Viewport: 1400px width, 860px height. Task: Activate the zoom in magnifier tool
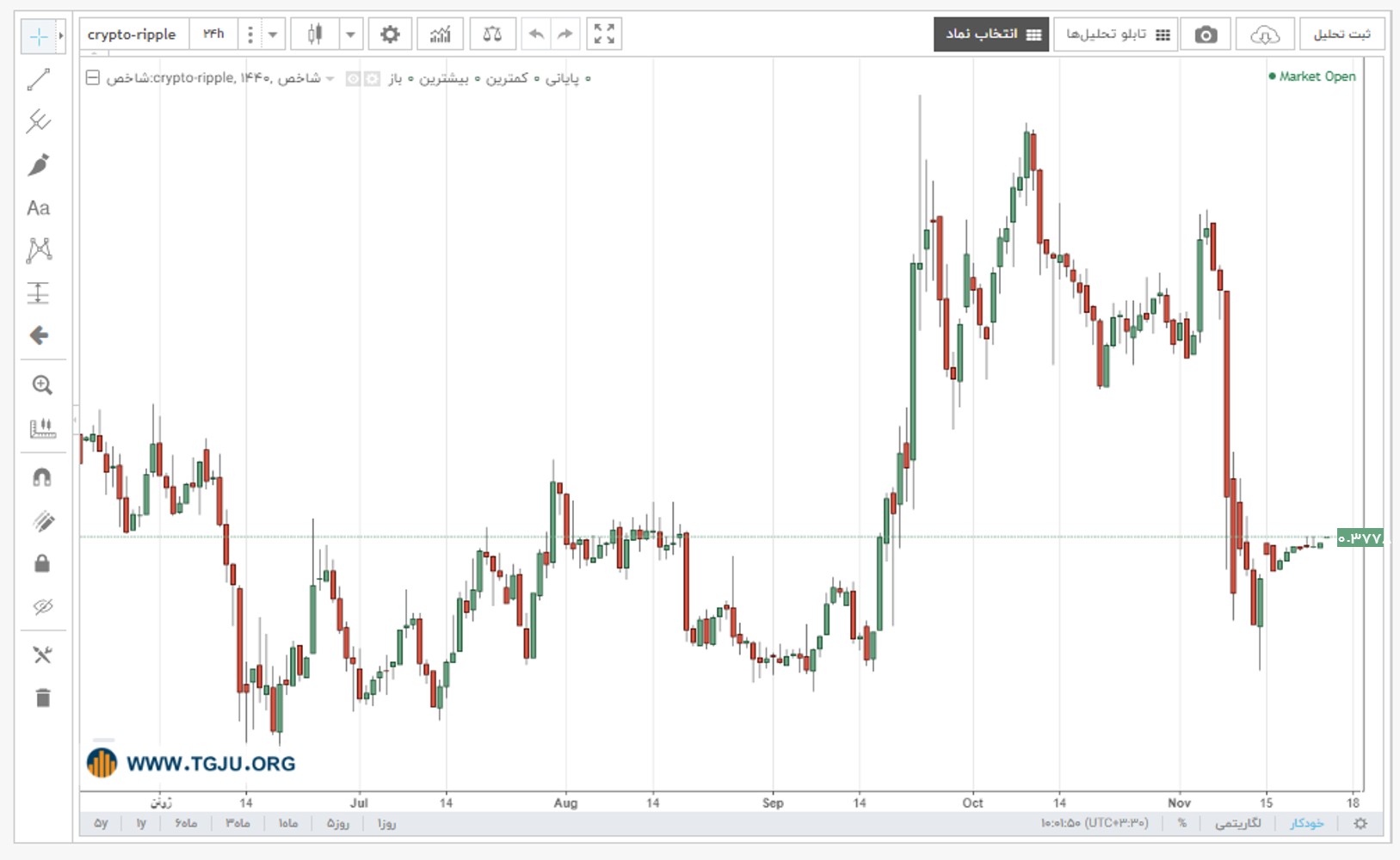click(42, 385)
